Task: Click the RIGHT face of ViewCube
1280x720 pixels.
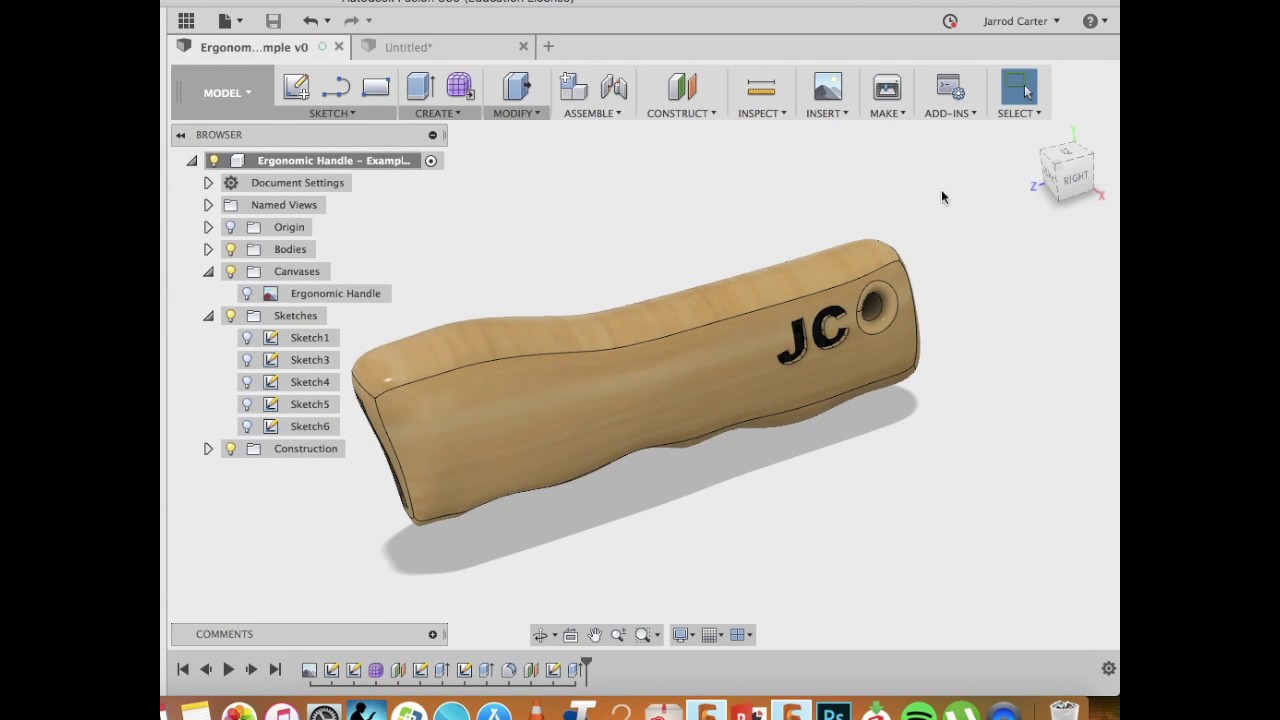Action: coord(1075,178)
